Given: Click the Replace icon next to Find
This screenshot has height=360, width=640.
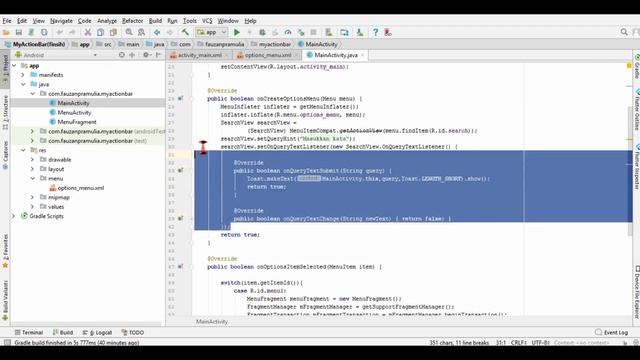Looking at the screenshot, I should click(x=141, y=32).
